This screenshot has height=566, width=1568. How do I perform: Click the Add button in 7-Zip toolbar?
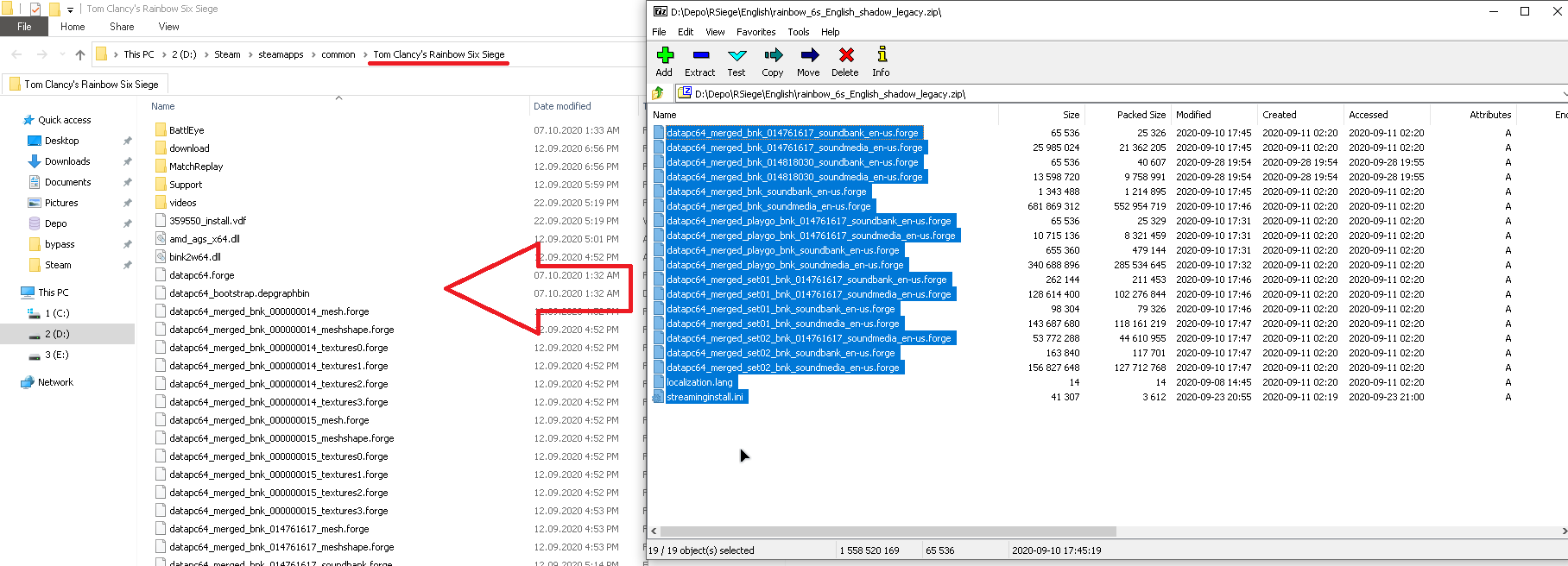click(664, 61)
